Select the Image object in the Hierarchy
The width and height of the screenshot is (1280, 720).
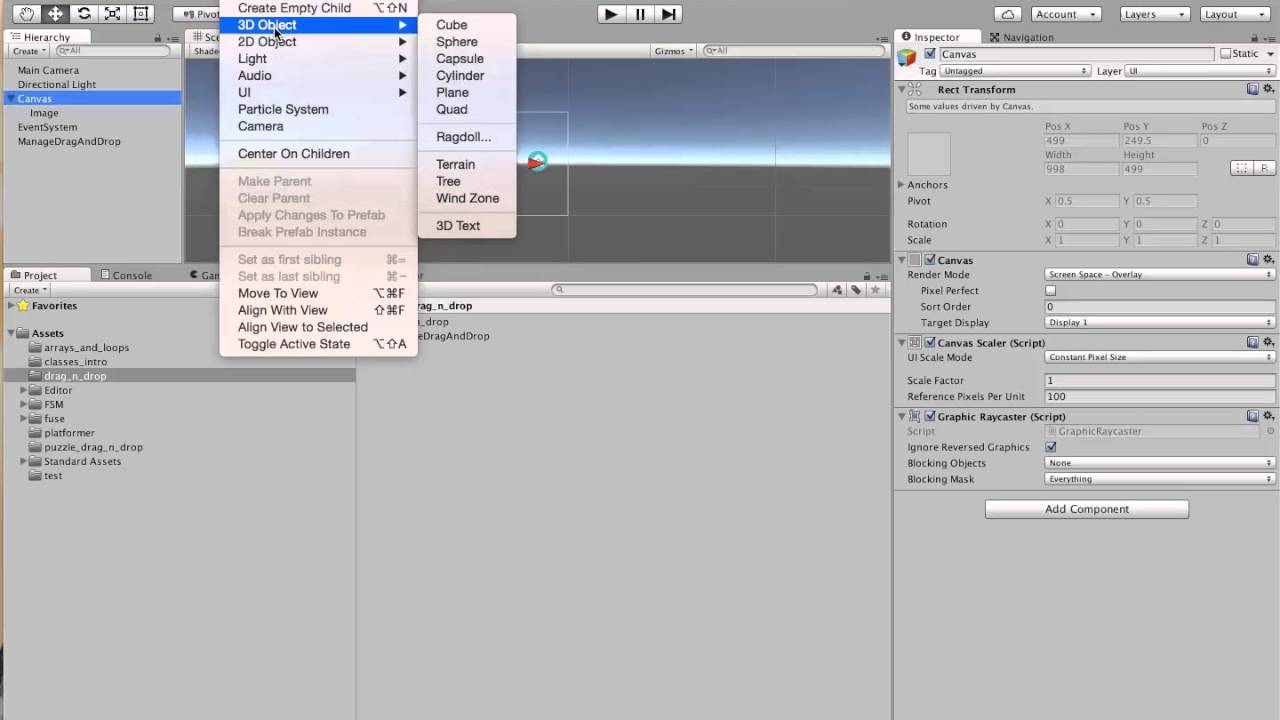44,113
